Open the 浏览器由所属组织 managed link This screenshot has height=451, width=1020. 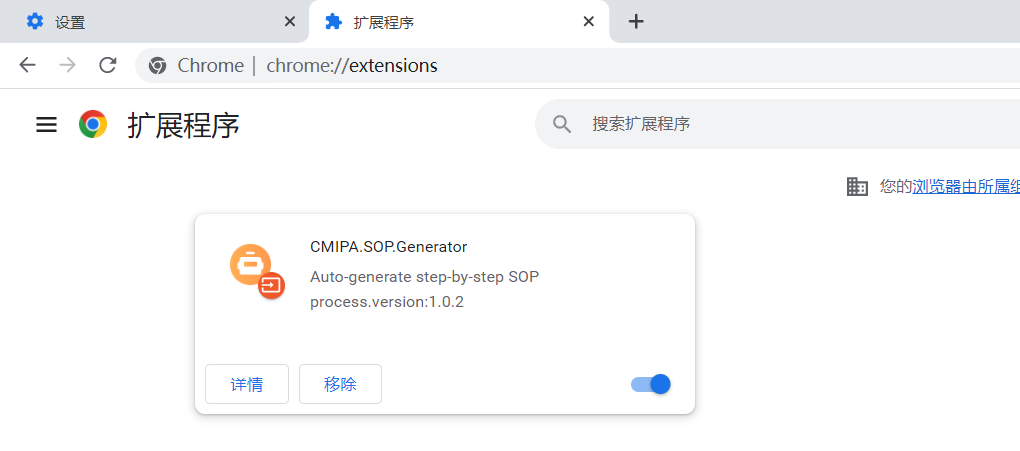tap(965, 186)
